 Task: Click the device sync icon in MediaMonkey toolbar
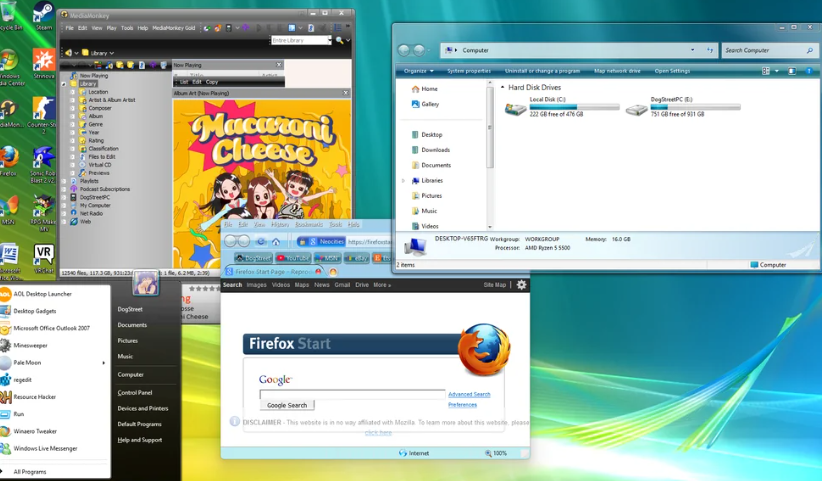[229, 28]
